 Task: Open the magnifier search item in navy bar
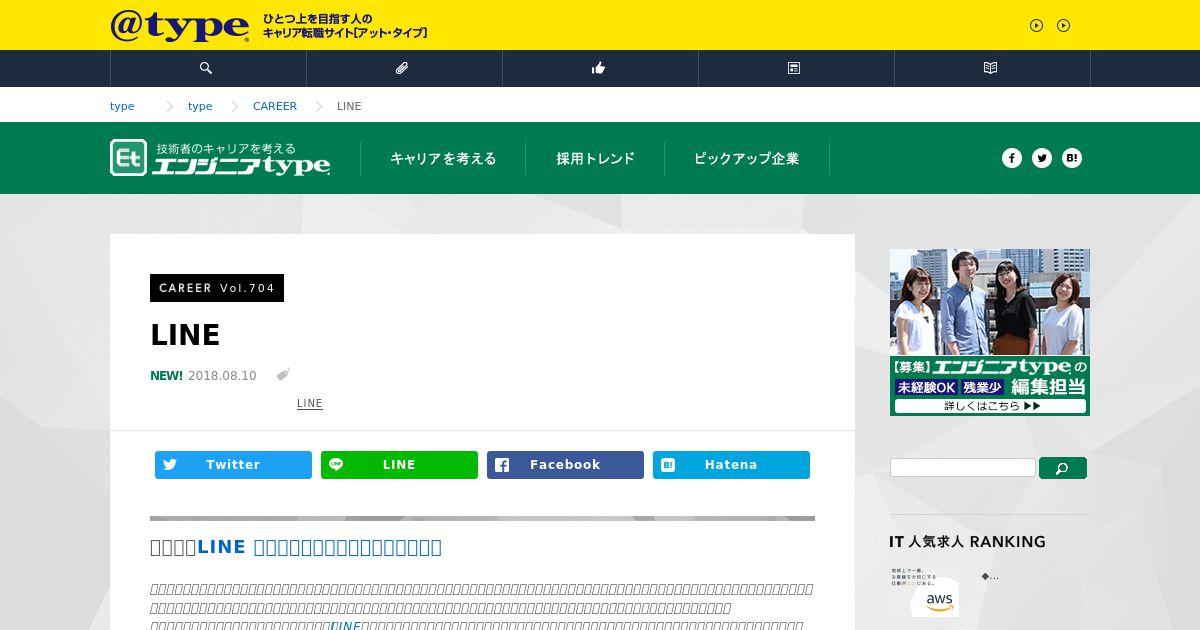coord(207,68)
